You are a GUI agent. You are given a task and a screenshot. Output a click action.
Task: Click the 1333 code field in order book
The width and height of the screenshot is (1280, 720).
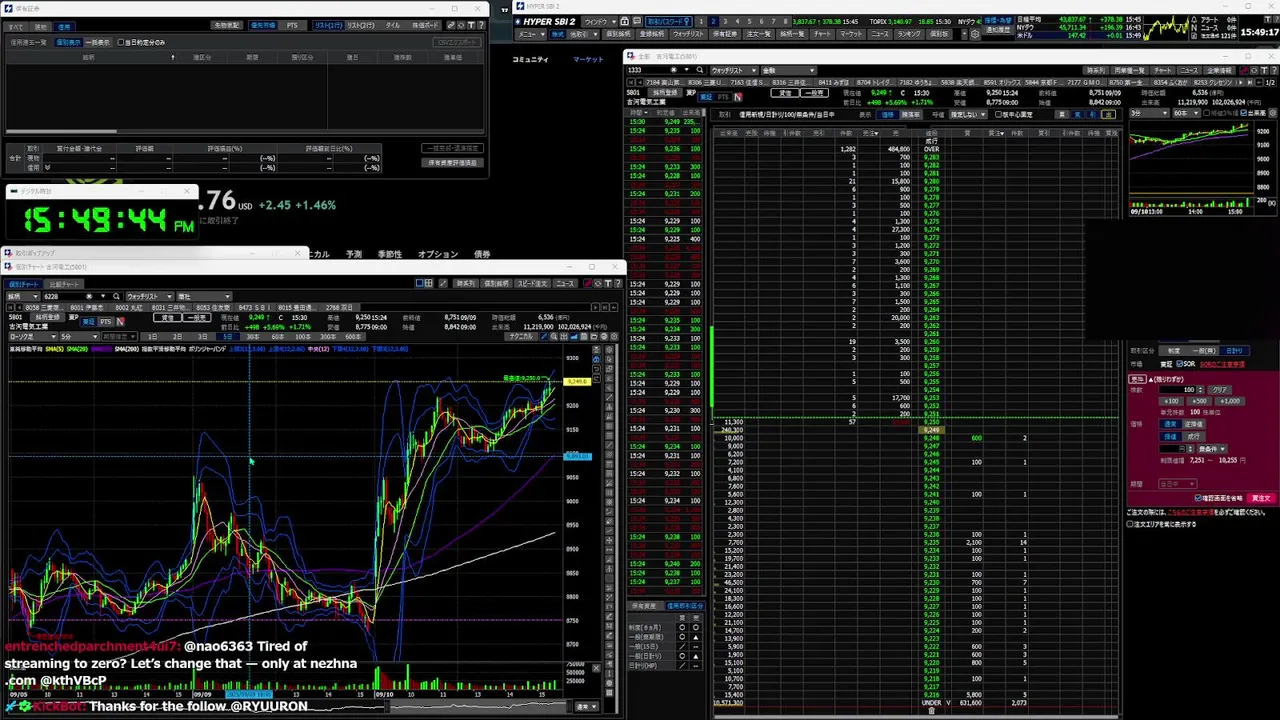click(x=647, y=70)
